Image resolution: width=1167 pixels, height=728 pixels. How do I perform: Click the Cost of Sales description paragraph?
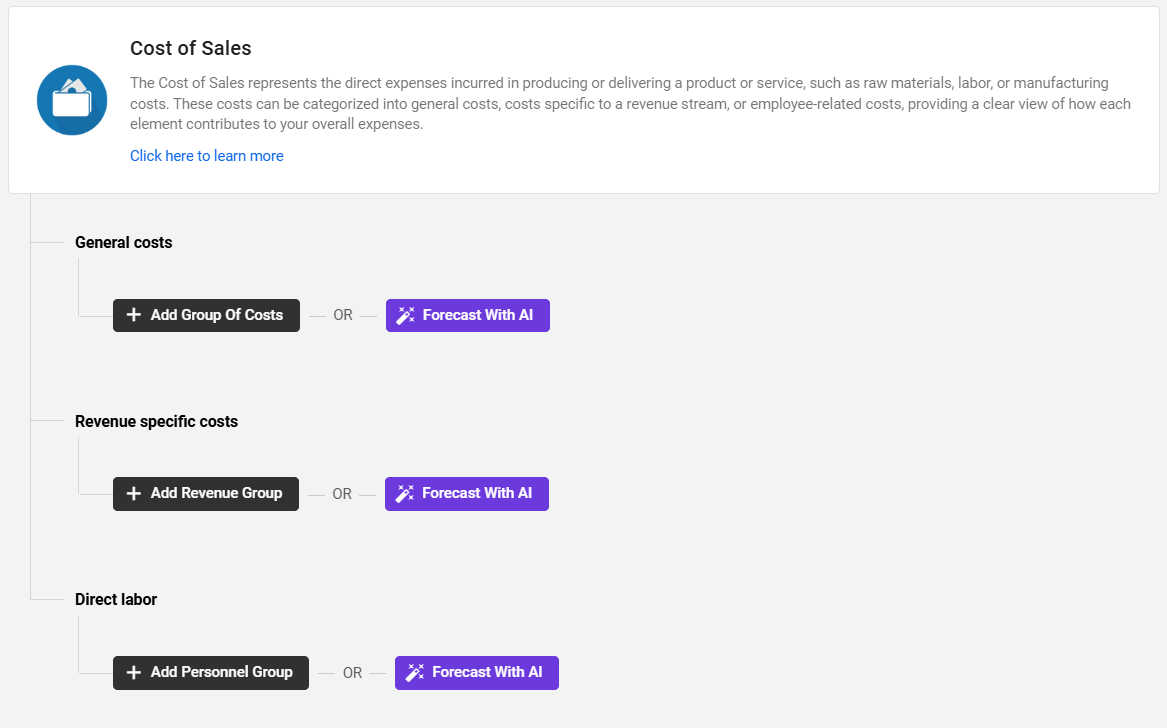click(x=630, y=104)
